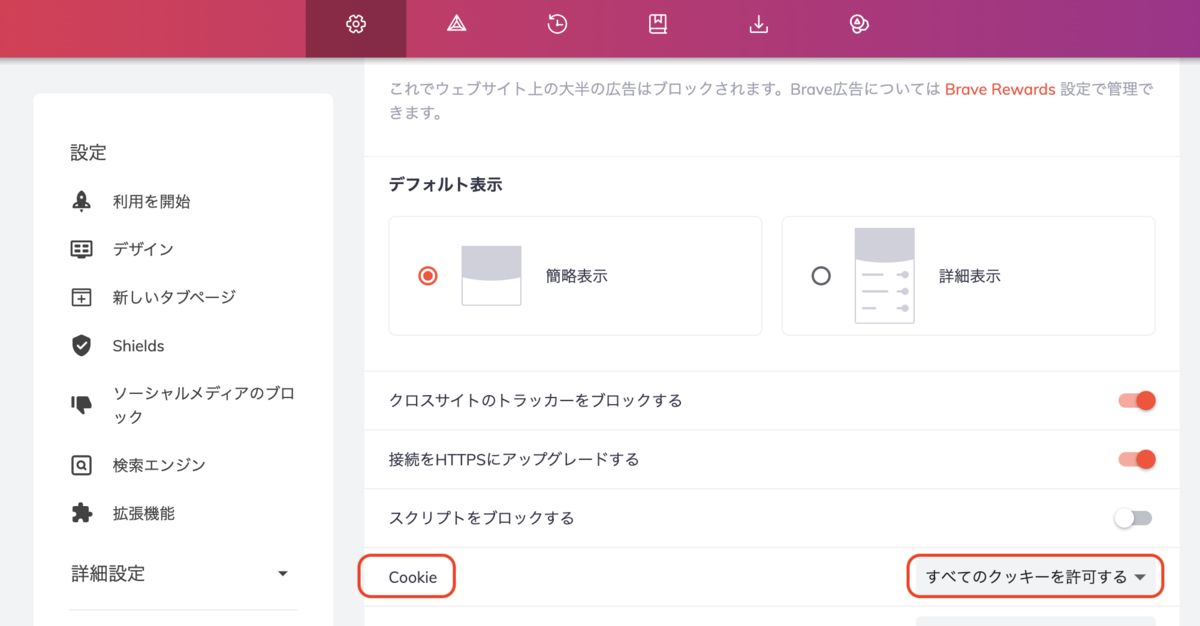The width and height of the screenshot is (1200, 626).
Task: Click the 詳細表示 preview thumbnail
Action: 884,276
